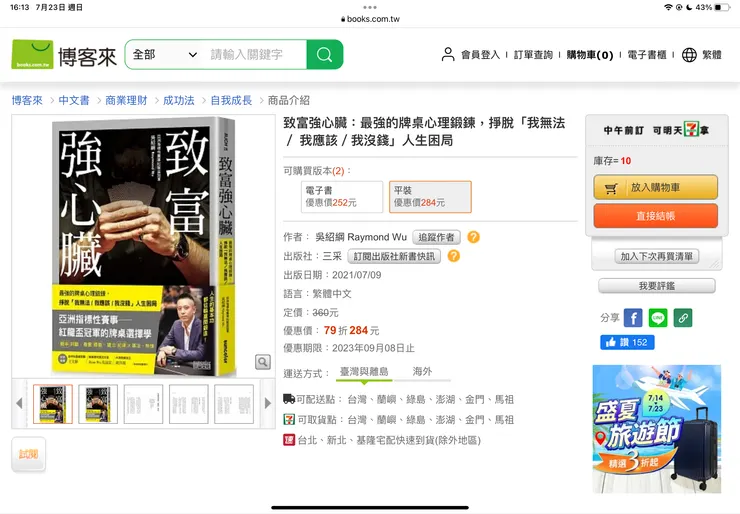The height and width of the screenshot is (514, 740).
Task: Select first cover thumbnail
Action: click(53, 404)
